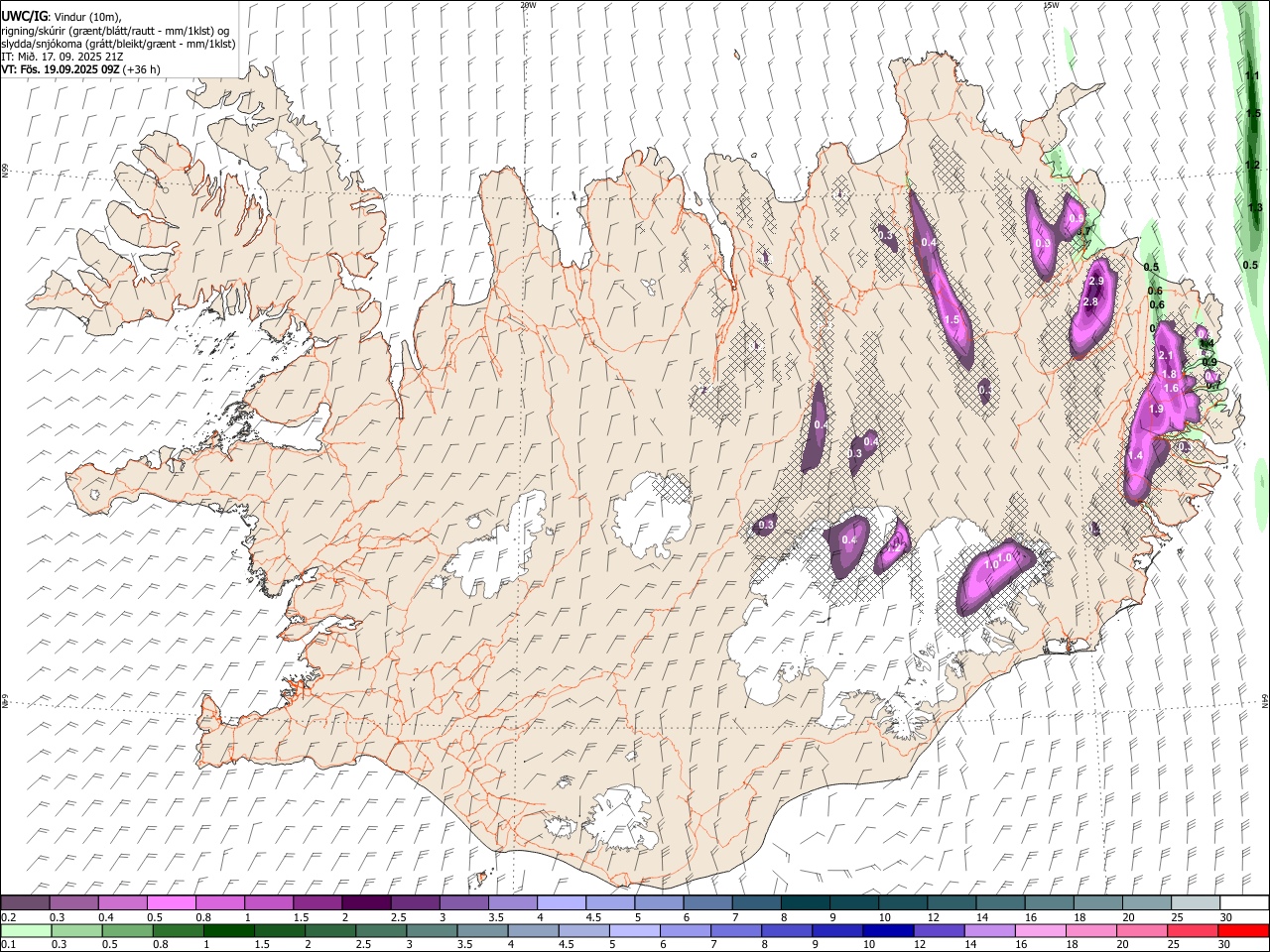
Task: Click the light pink swatch between 16 and 18 in lower legend row
Action: click(x=1041, y=931)
